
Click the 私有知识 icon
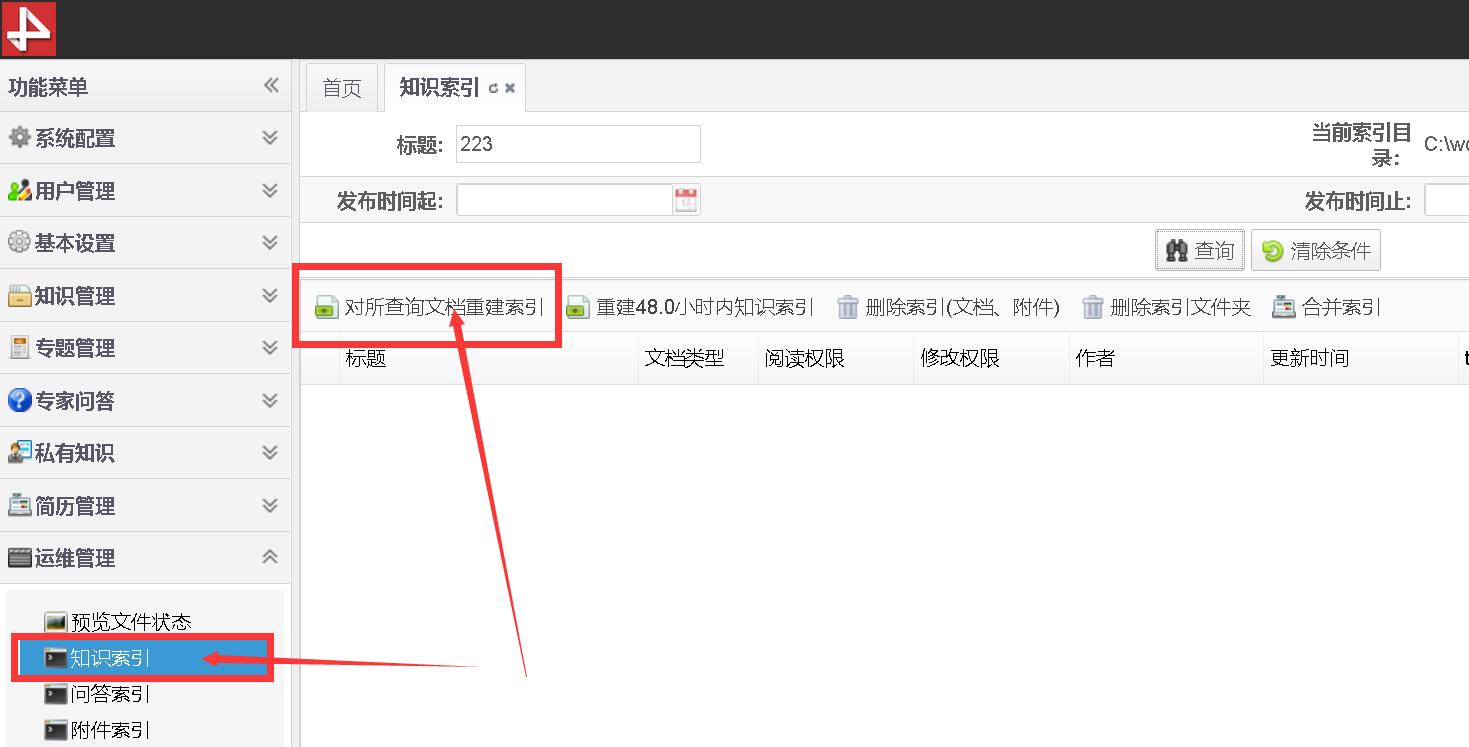point(19,453)
